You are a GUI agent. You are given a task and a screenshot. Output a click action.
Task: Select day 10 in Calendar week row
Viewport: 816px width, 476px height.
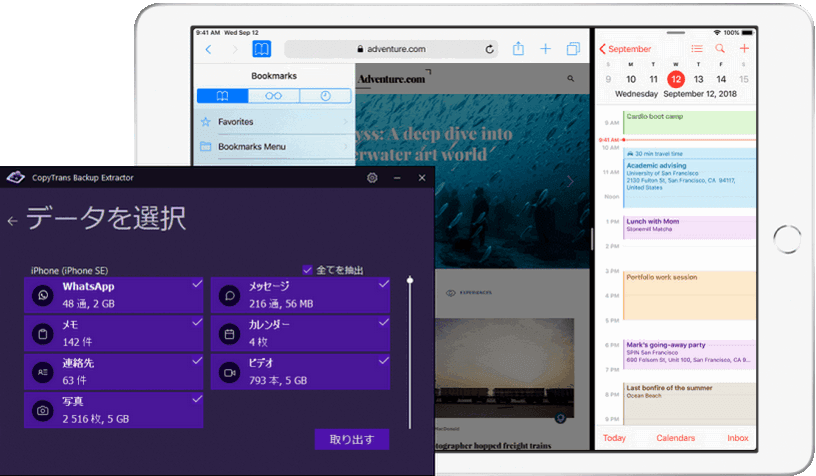(x=631, y=79)
